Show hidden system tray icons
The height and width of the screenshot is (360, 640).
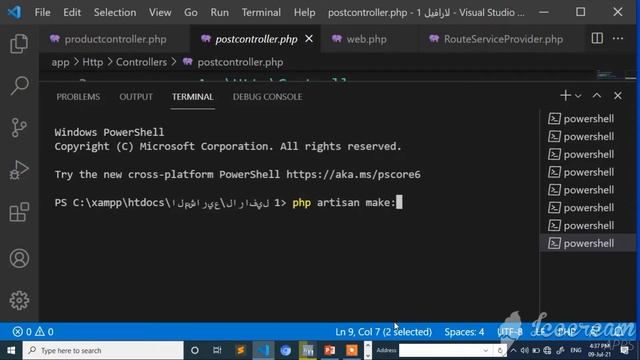(513, 350)
